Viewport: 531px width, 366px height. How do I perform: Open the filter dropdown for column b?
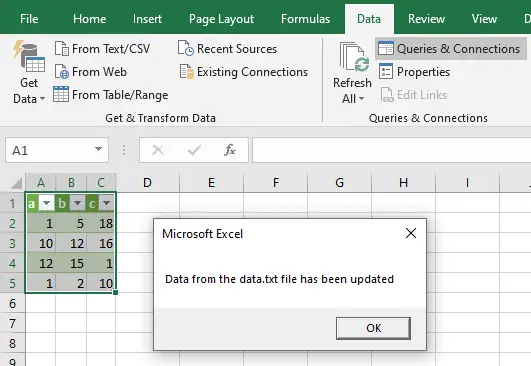(x=78, y=203)
